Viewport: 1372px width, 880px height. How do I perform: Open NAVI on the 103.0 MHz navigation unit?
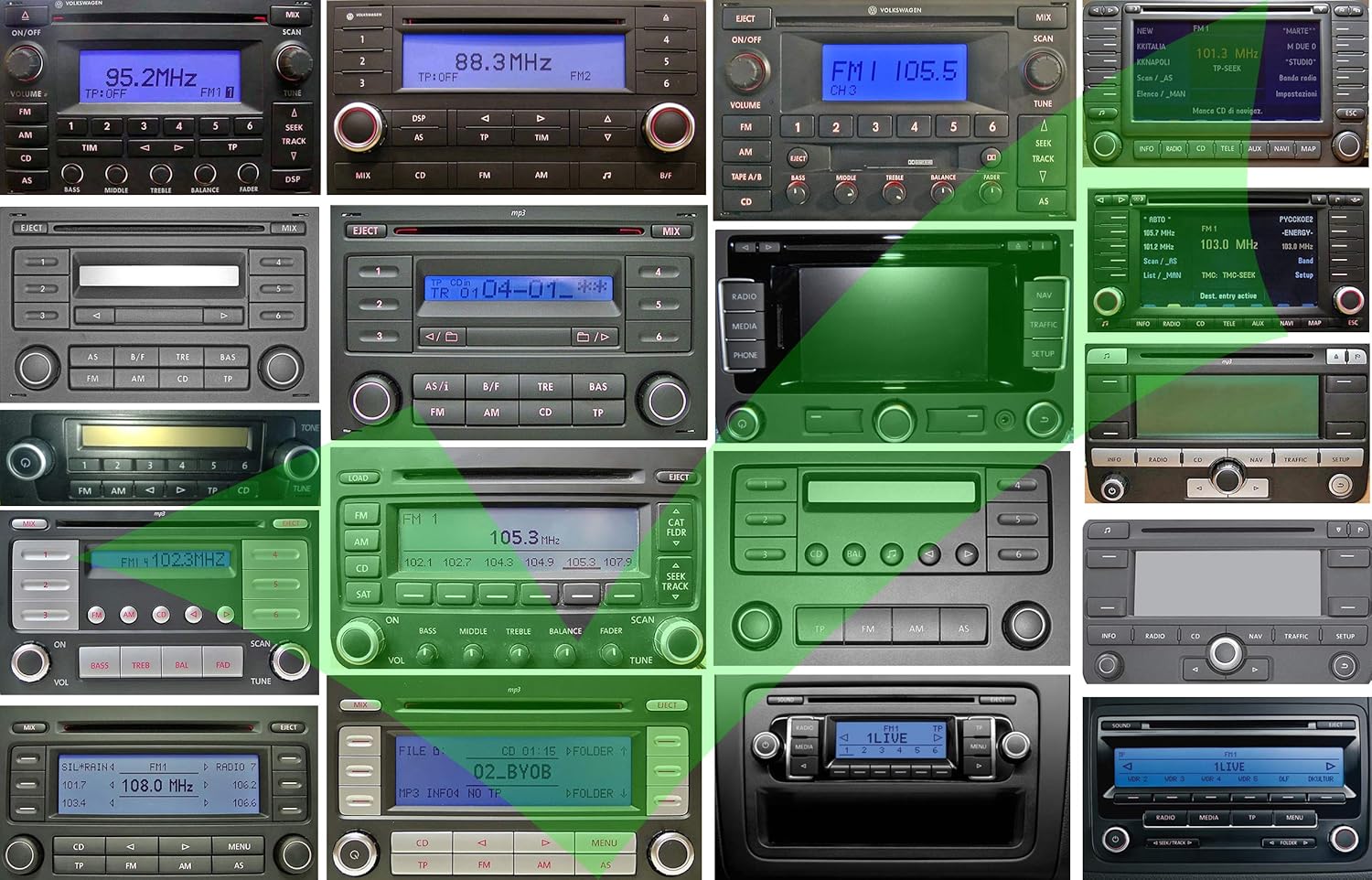coord(1287,323)
